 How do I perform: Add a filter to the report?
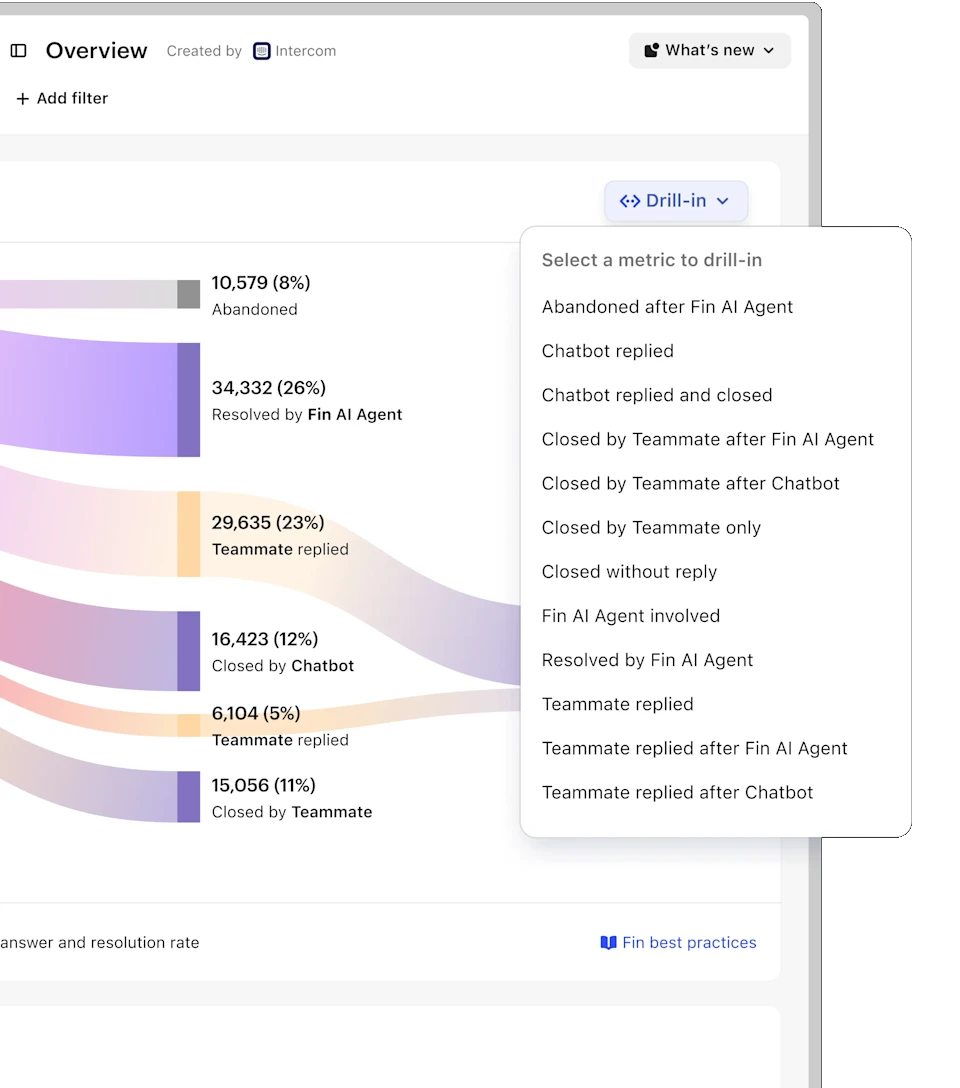(62, 99)
